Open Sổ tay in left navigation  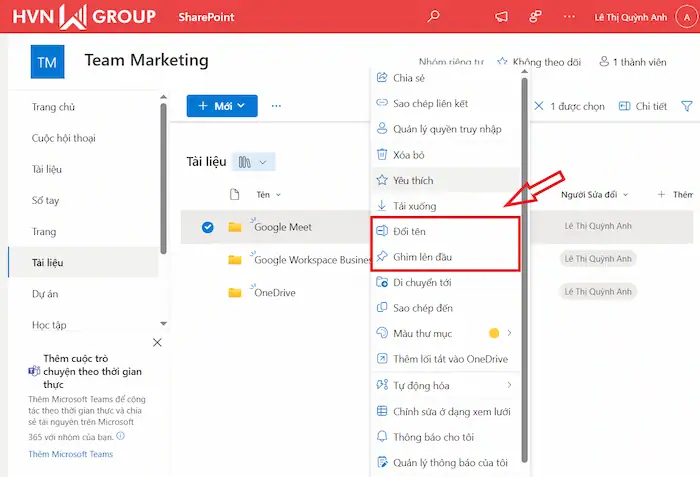pos(46,200)
